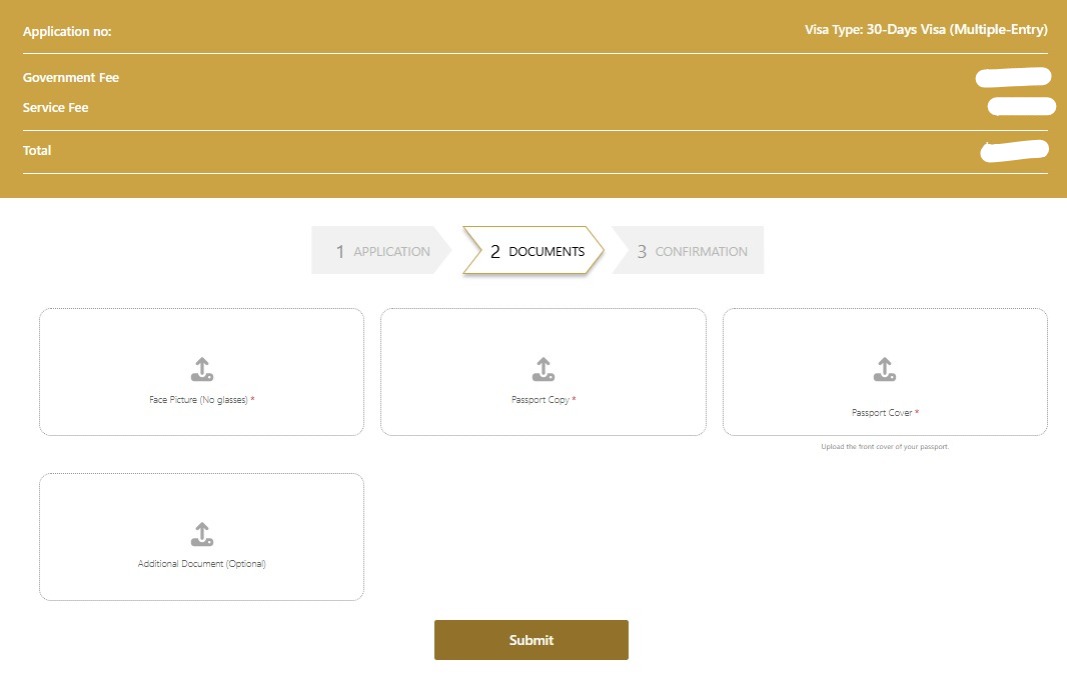The height and width of the screenshot is (684, 1067).
Task: Open the Additional Document optional upload box
Action: pyautogui.click(x=201, y=536)
